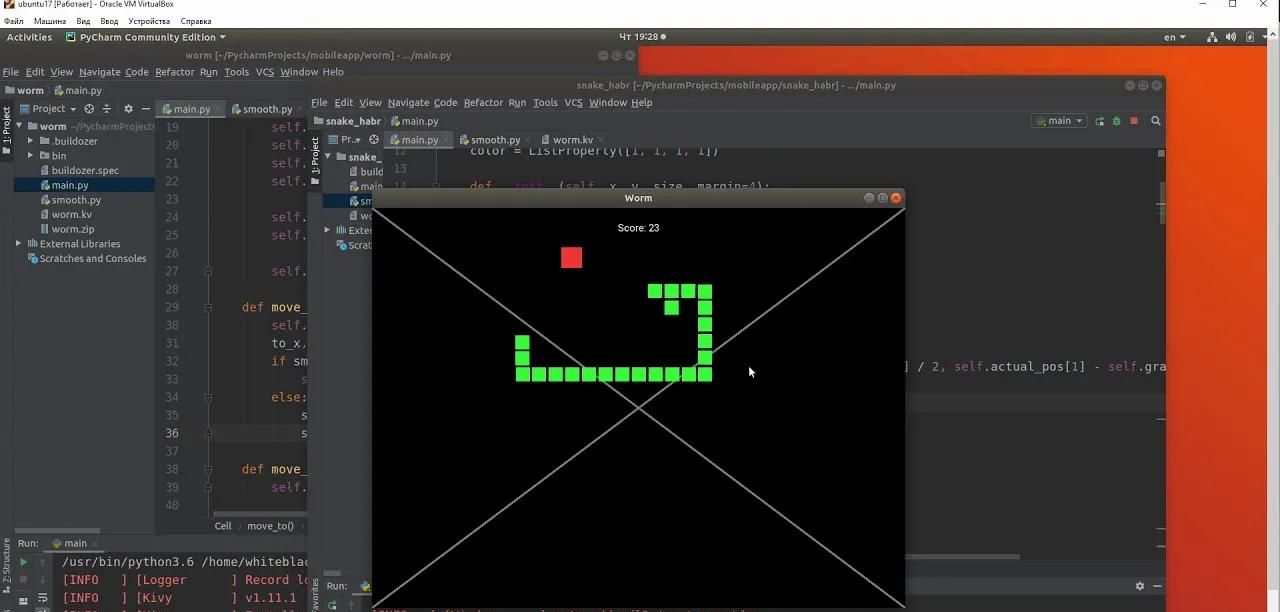
Task: Open Pr.. view dropdown in snake_habr window
Action: [345, 140]
